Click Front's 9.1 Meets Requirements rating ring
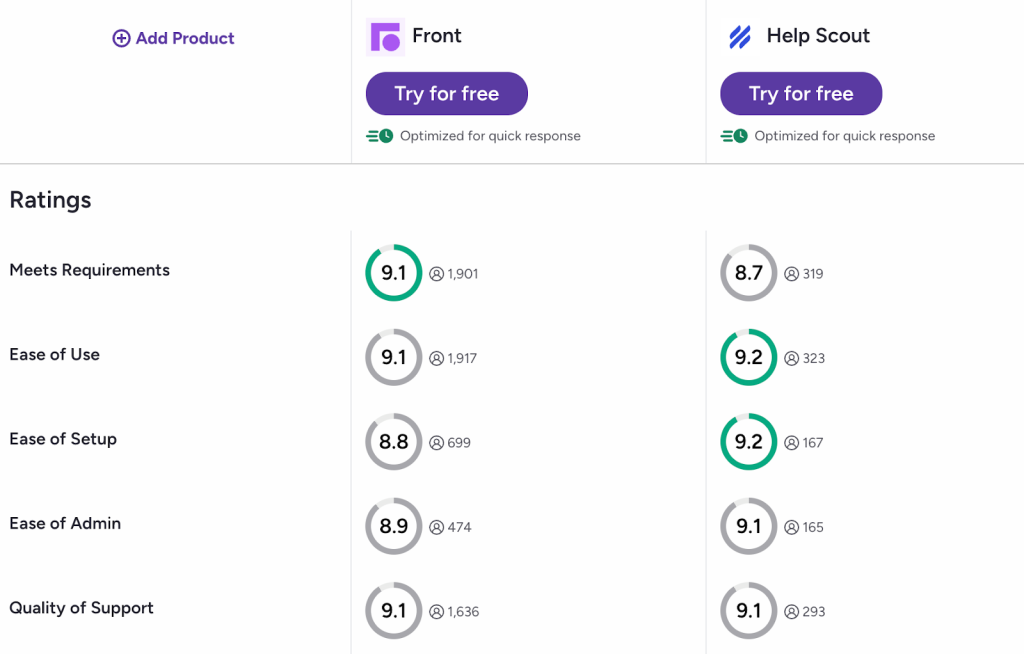1024x654 pixels. [x=393, y=272]
